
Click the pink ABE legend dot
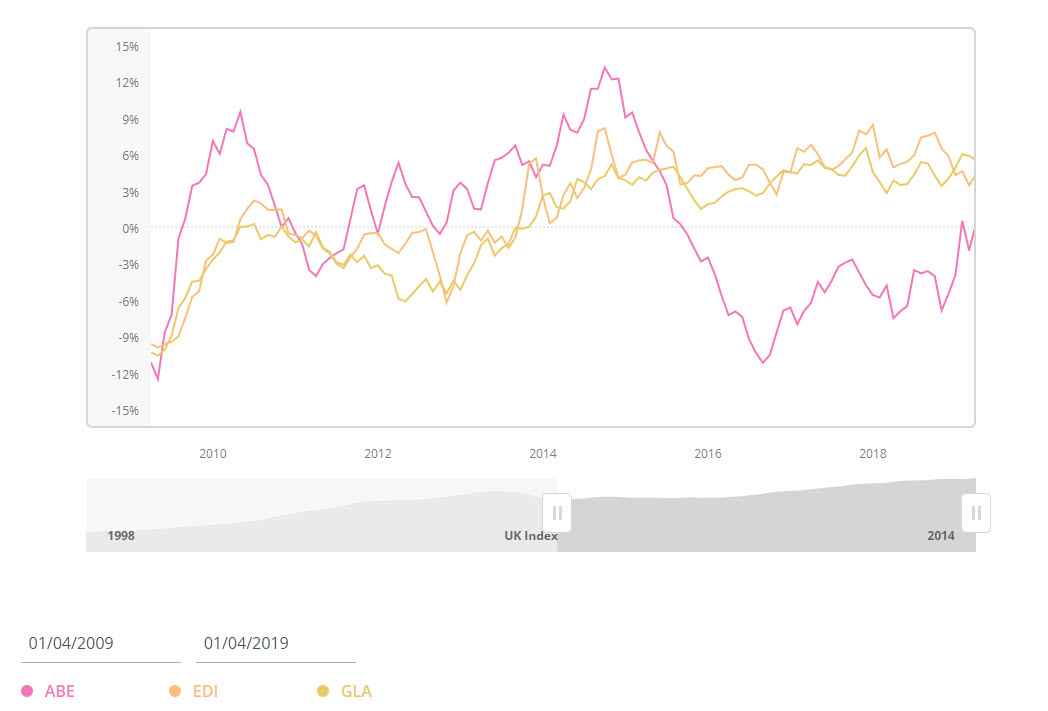tap(25, 691)
